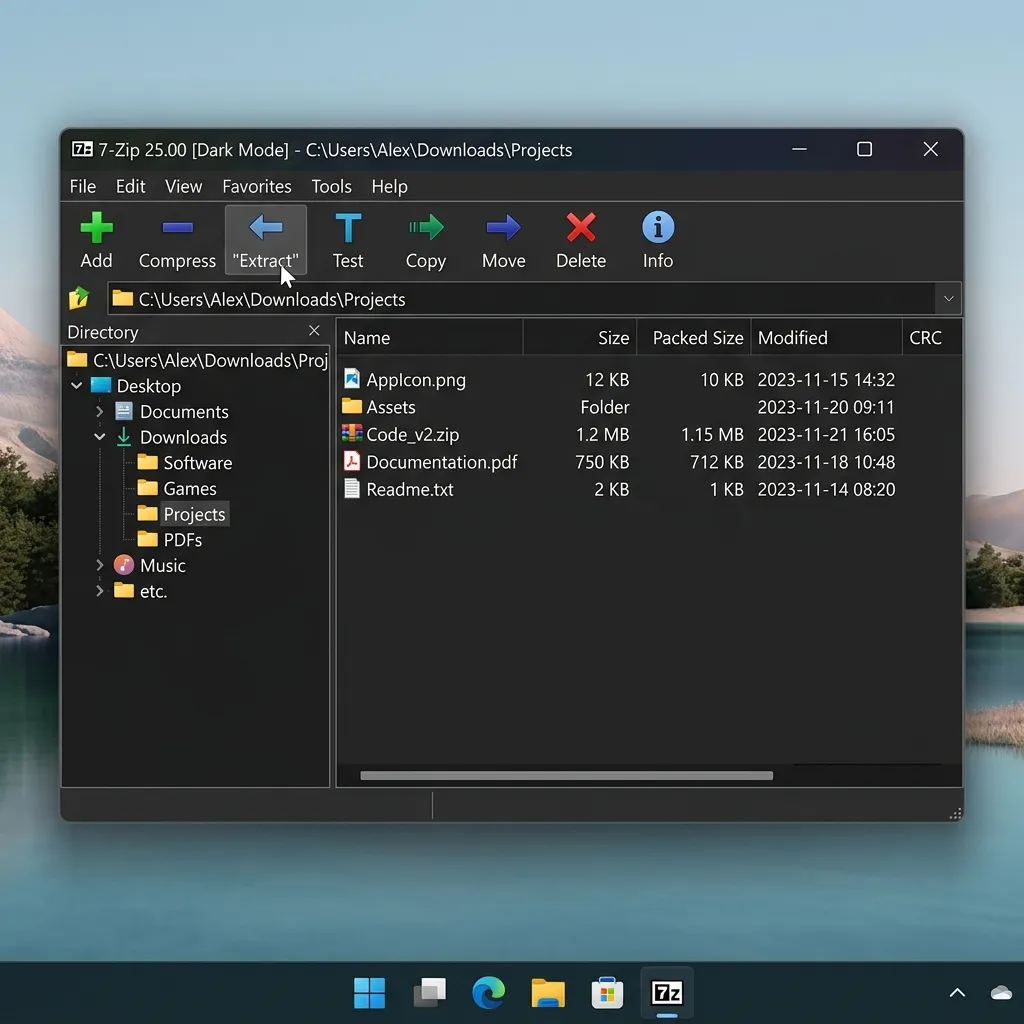
Task: Open Windows Start menu
Action: click(x=370, y=993)
